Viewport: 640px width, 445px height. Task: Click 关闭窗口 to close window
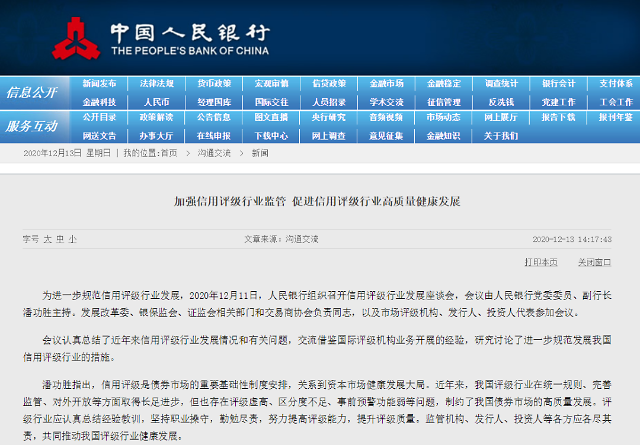pyautogui.click(x=594, y=263)
